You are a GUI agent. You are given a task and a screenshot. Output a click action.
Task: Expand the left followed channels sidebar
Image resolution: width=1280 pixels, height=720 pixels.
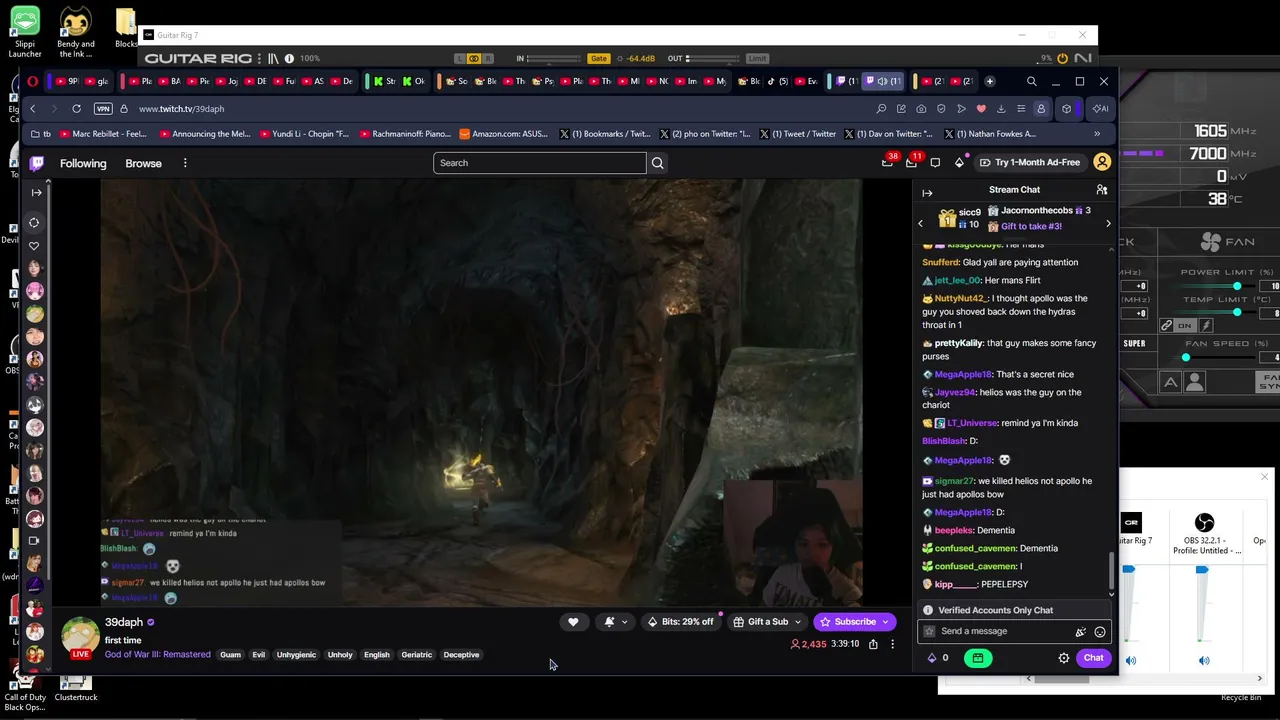[36, 192]
